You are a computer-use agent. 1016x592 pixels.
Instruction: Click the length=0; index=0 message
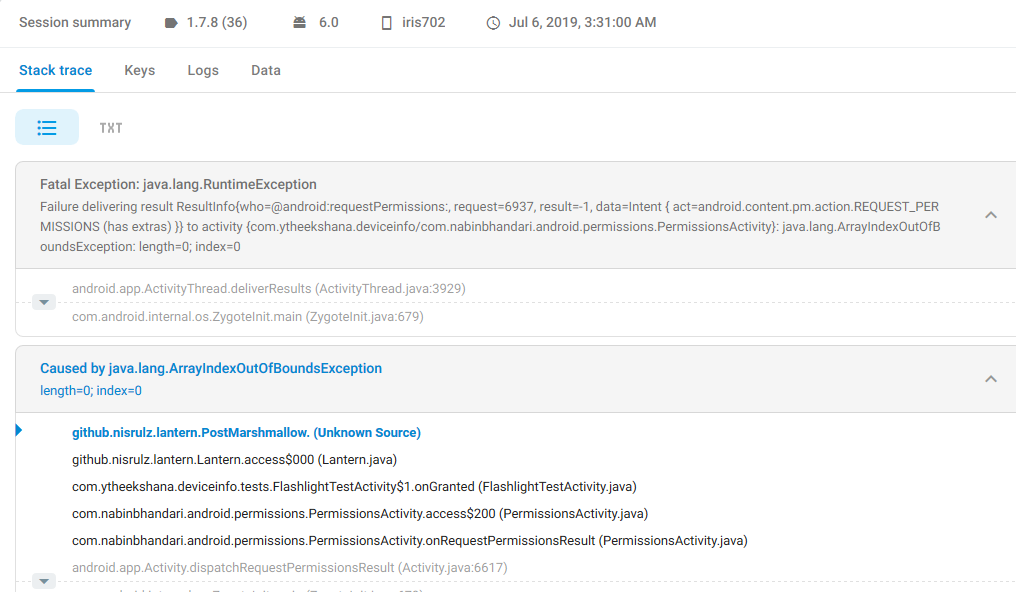pos(91,391)
